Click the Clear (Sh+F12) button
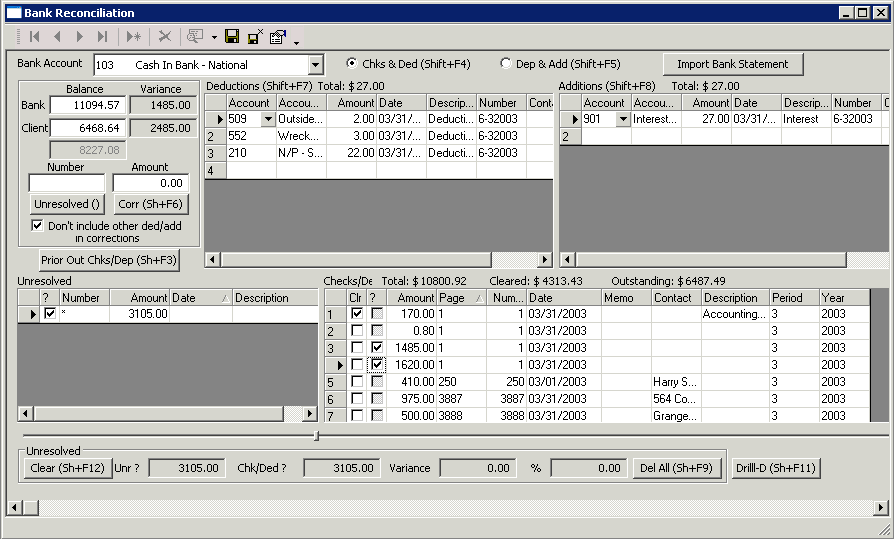Screen dimensions: 894x539 click(67, 468)
